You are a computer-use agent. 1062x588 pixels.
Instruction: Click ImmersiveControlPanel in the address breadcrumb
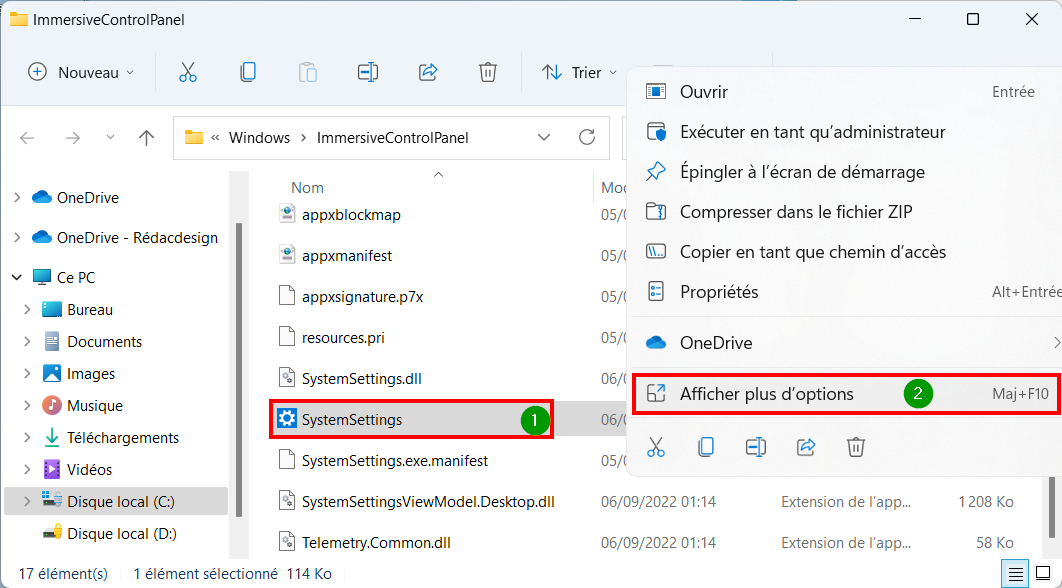393,138
